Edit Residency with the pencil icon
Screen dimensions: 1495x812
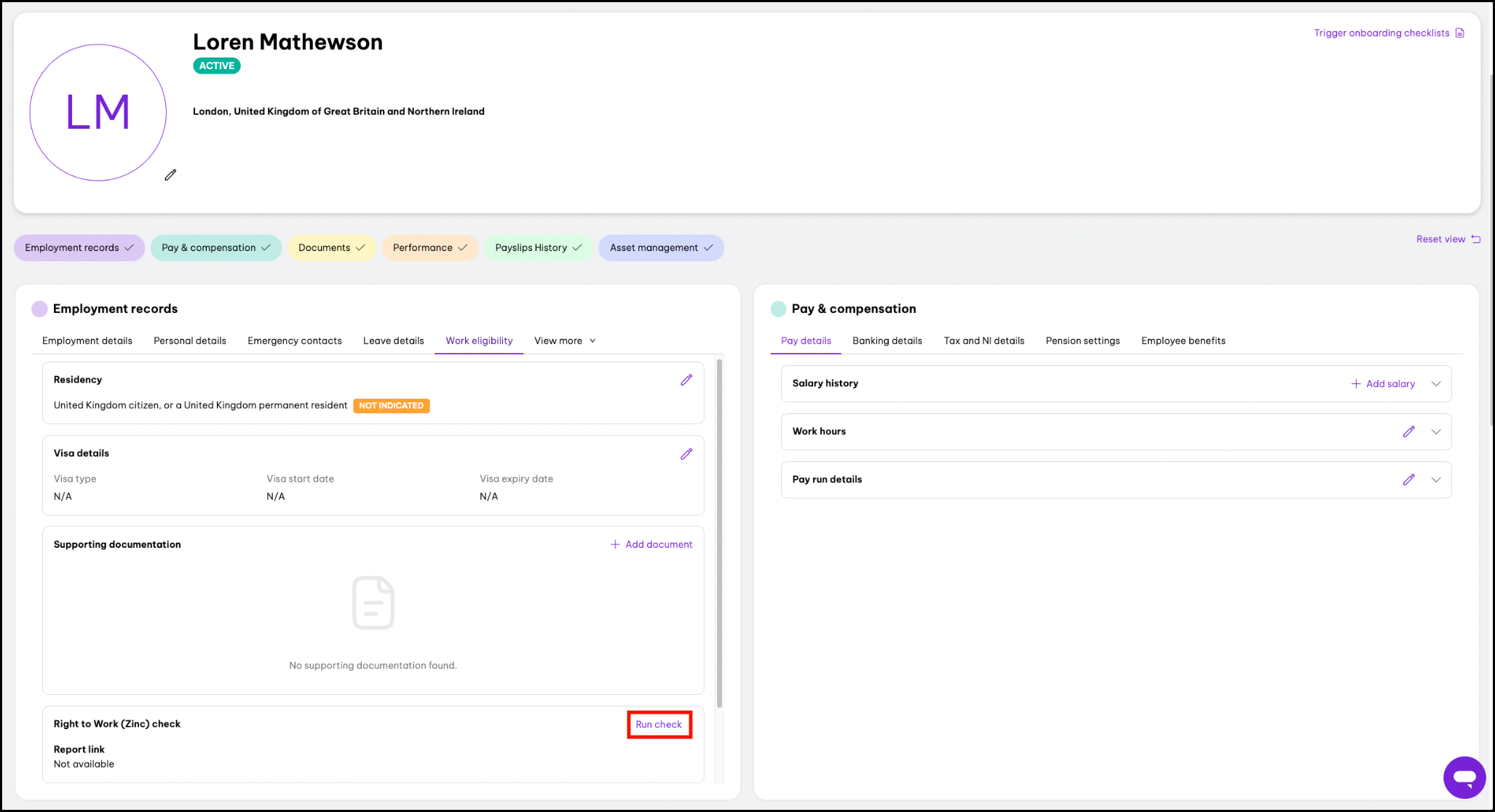[x=686, y=380]
